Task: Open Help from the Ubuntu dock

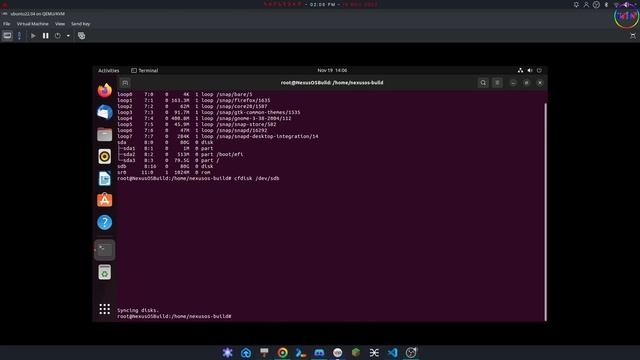Action: coord(104,222)
